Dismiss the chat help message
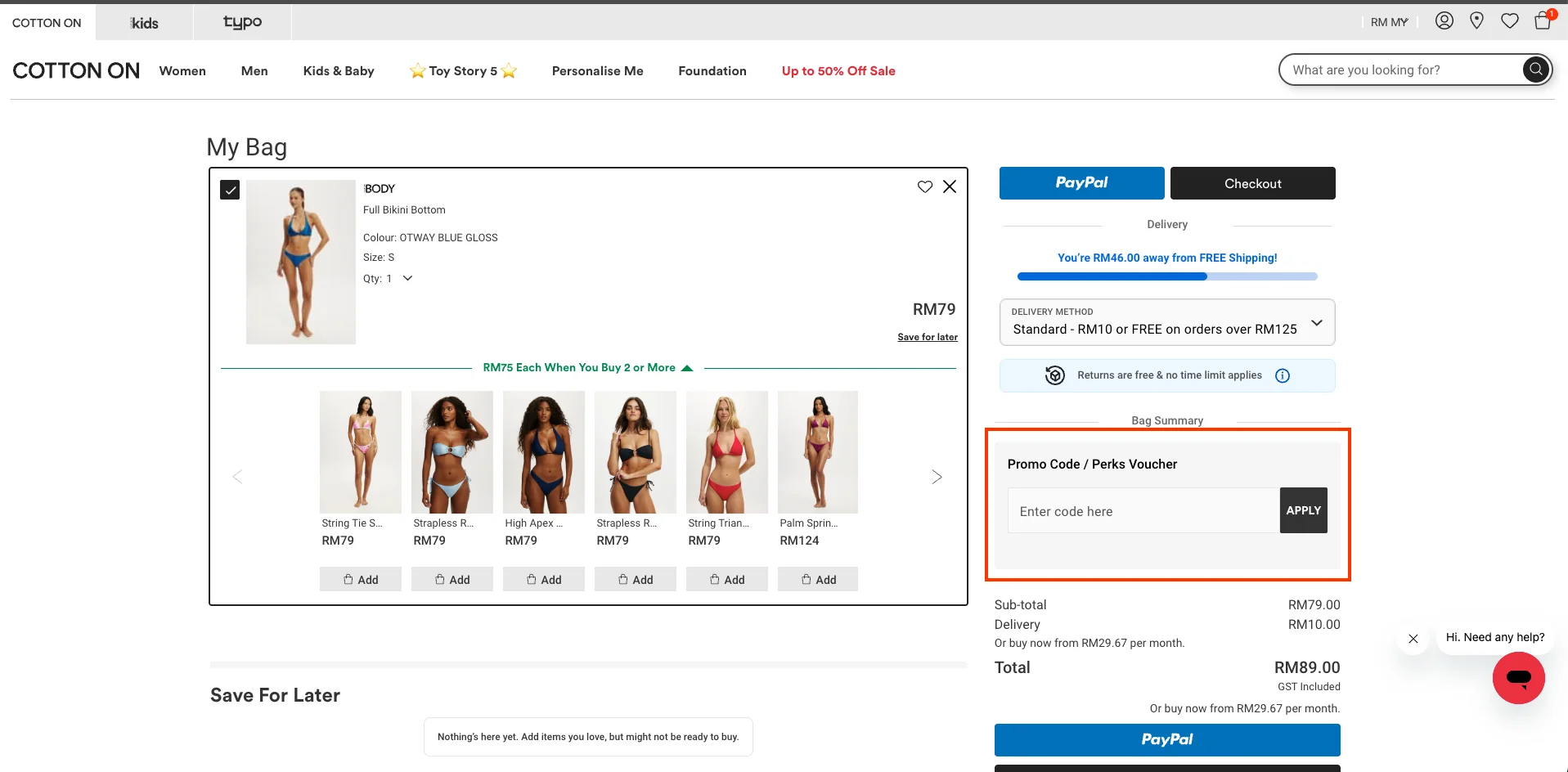1568x772 pixels. click(1413, 639)
